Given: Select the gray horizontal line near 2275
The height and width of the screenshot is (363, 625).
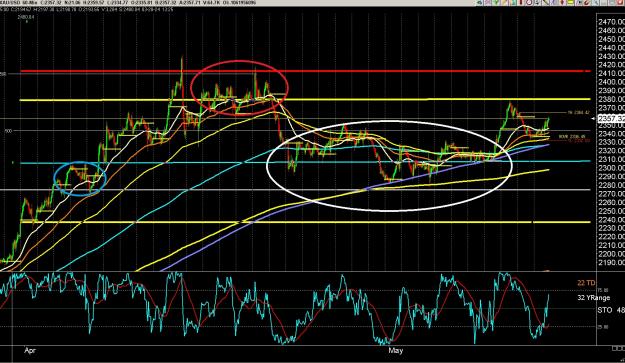Looking at the screenshot, I should [297, 189].
